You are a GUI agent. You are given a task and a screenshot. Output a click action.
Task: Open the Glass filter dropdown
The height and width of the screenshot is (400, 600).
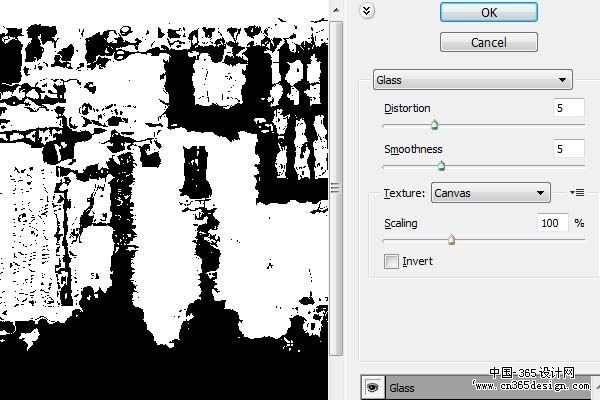coord(473,80)
